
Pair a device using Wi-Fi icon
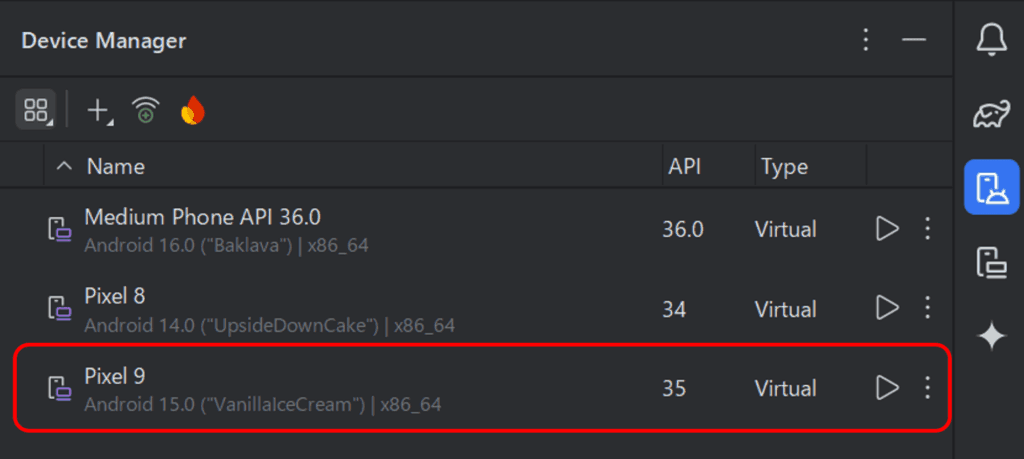click(146, 110)
